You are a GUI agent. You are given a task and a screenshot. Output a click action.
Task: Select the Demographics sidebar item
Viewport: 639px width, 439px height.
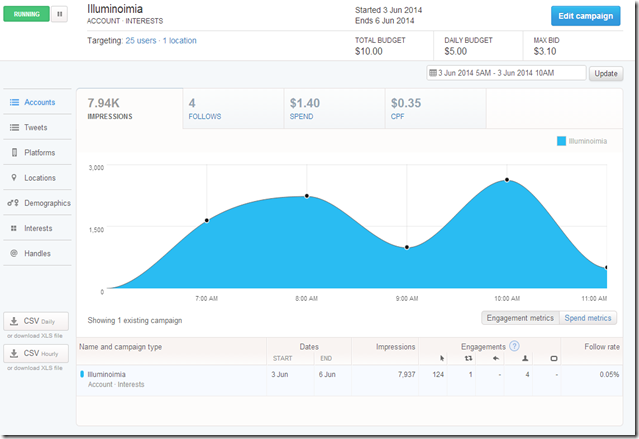[38, 203]
